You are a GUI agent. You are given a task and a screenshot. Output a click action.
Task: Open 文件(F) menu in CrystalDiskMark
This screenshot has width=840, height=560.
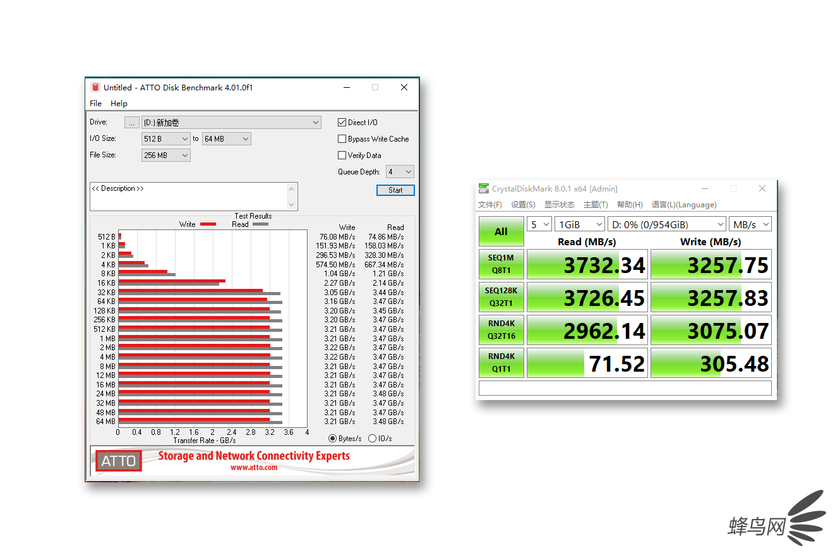(x=490, y=205)
